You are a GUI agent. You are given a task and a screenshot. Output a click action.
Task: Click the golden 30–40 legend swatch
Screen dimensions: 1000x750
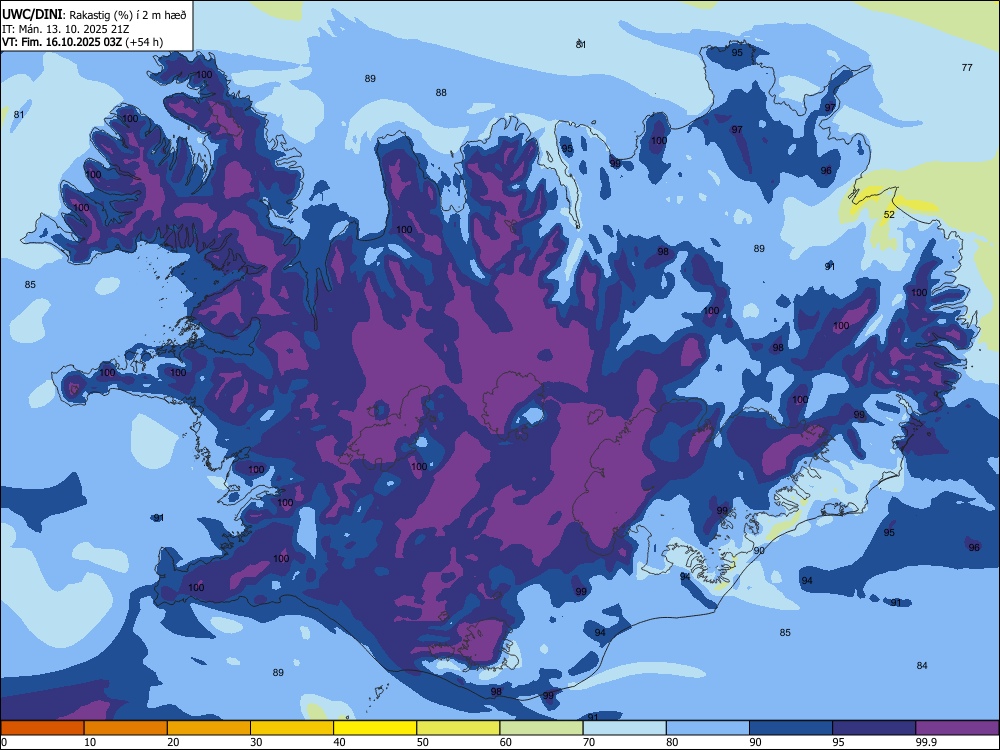point(292,728)
